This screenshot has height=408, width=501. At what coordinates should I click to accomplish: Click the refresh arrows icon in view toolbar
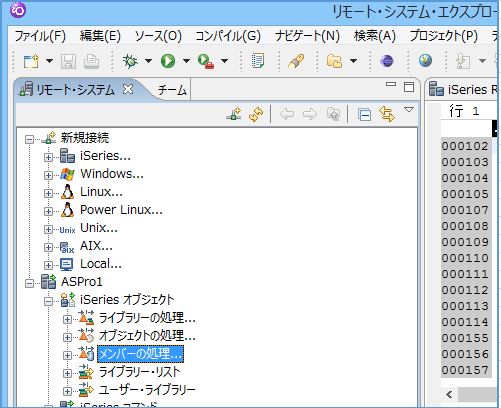click(256, 115)
